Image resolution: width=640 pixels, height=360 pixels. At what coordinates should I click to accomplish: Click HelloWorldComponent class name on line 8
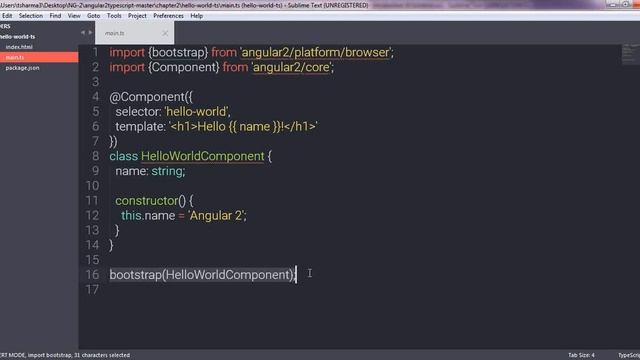(x=202, y=156)
